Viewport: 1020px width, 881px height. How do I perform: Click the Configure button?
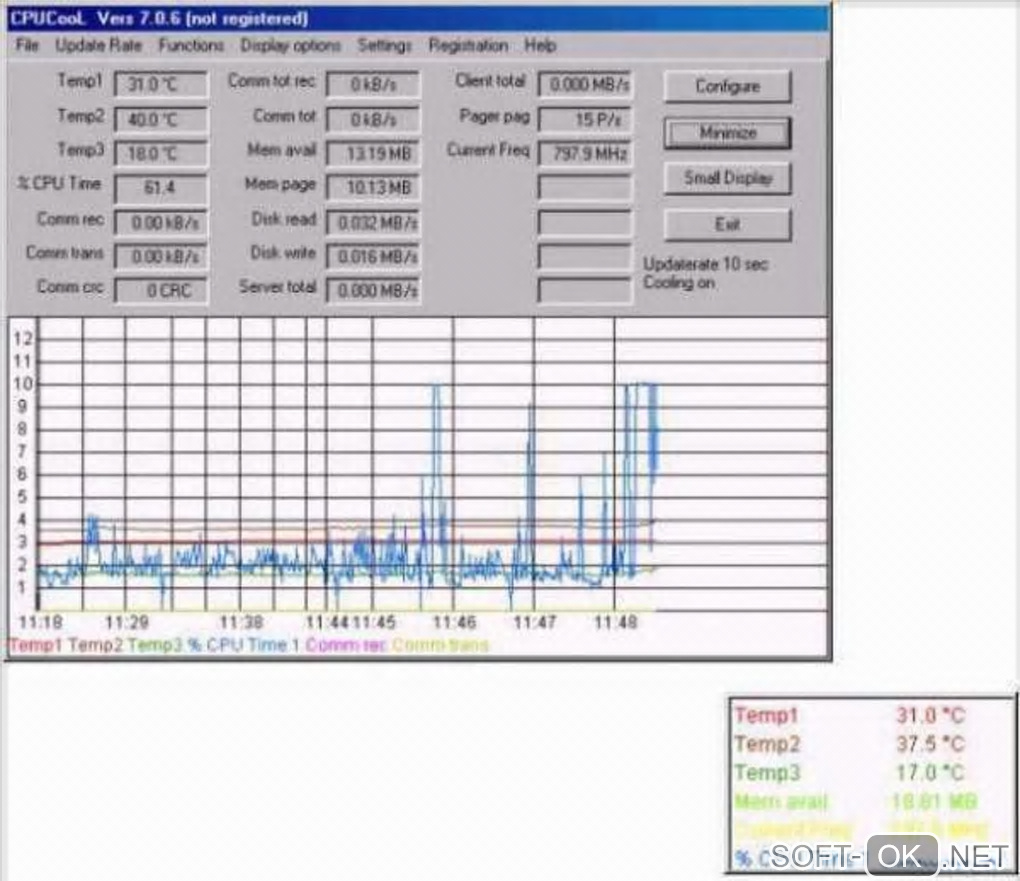tap(727, 87)
